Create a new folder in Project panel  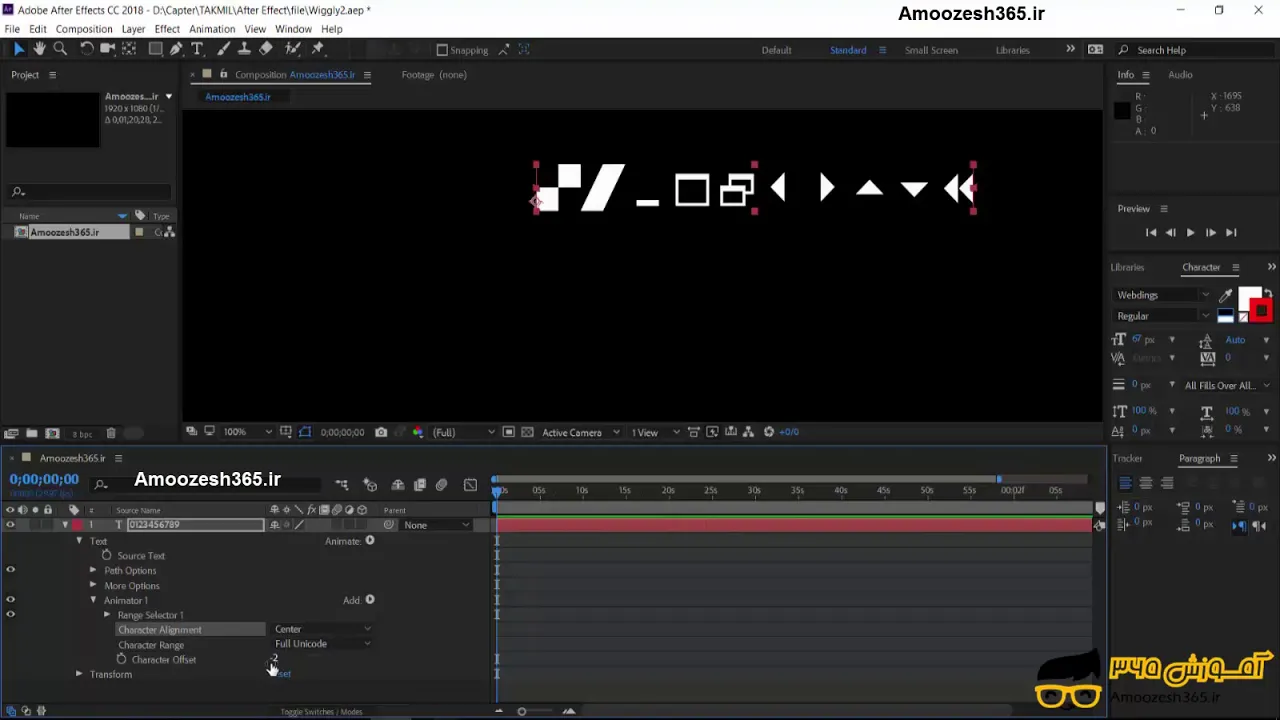point(32,433)
